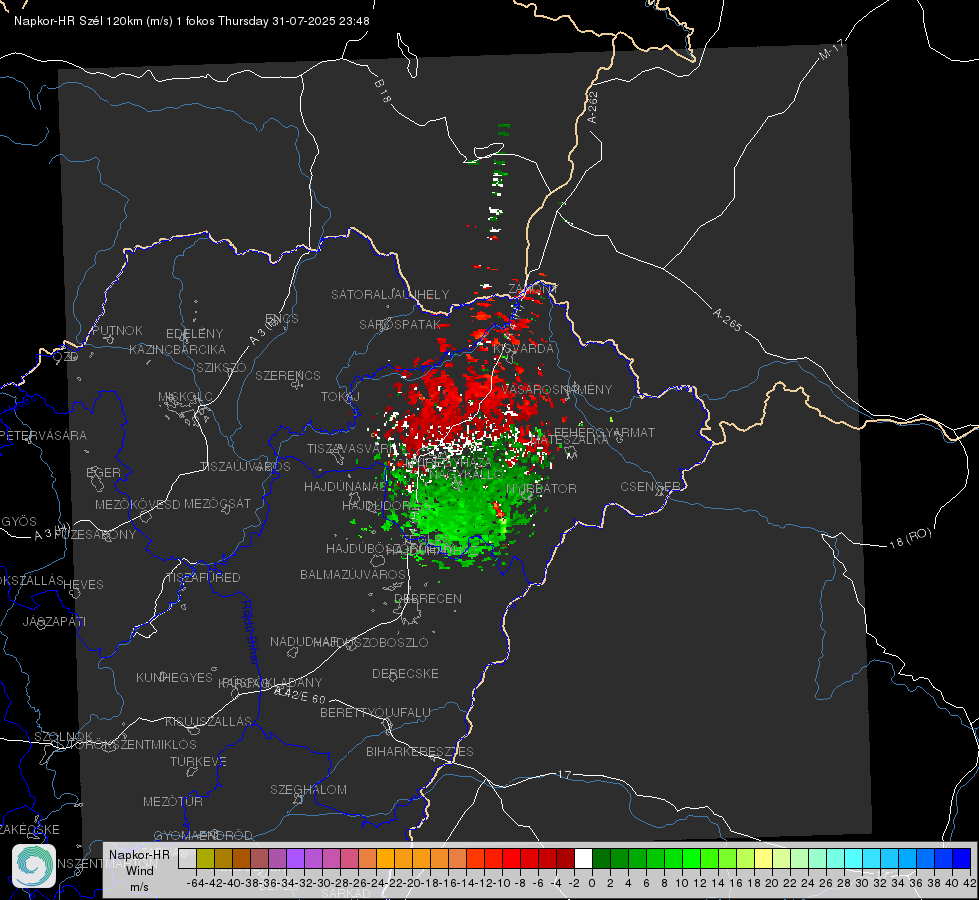Click the TOKAJ label
The image size is (979, 900).
coord(340,397)
